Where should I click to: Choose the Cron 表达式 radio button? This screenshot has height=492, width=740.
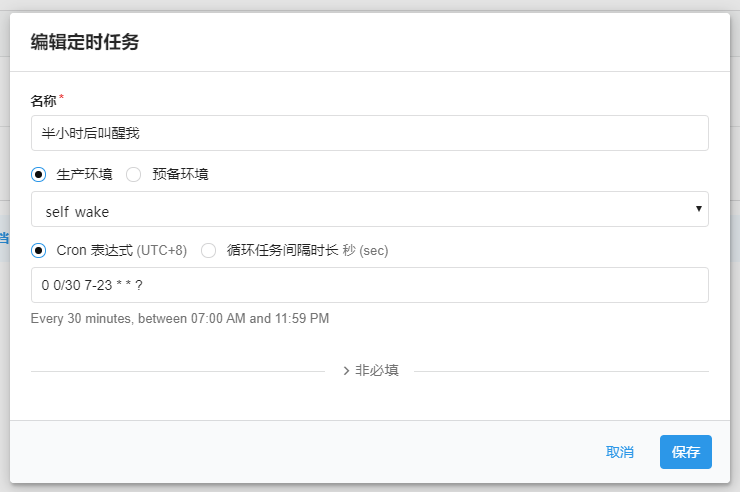point(39,250)
